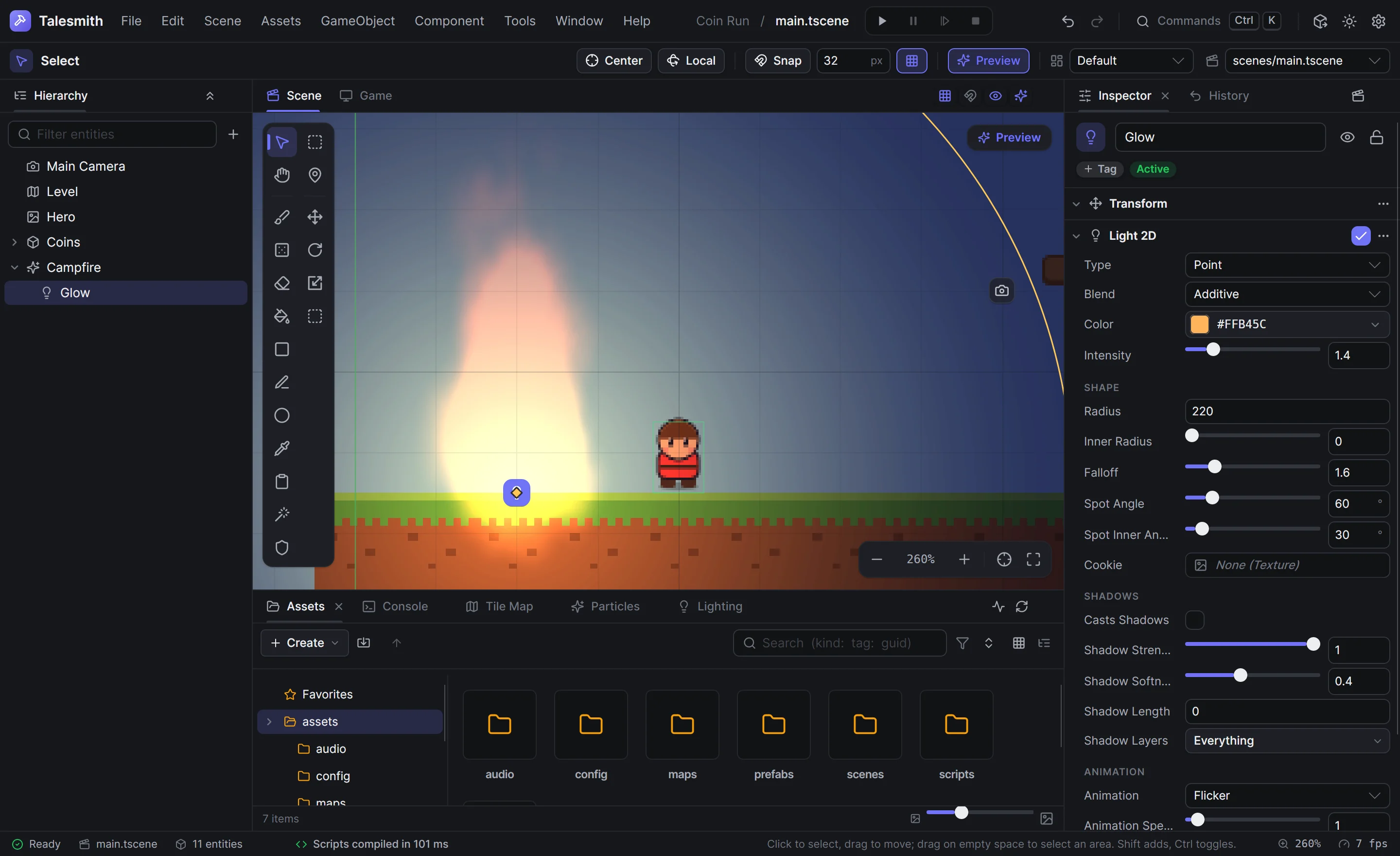Toggle the Light 2D component checkbox
Viewport: 1400px width, 856px height.
click(x=1361, y=236)
